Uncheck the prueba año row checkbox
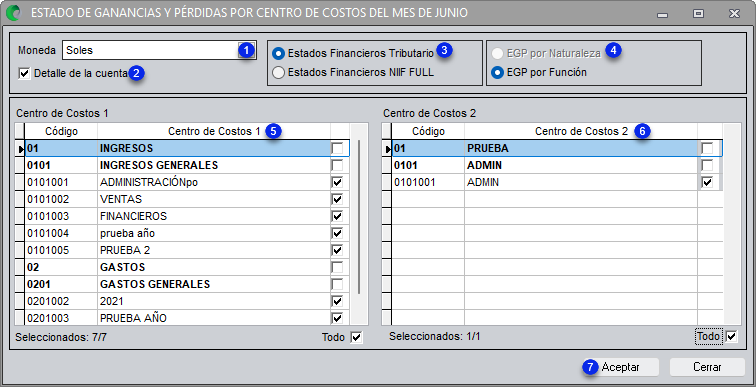 pos(337,233)
